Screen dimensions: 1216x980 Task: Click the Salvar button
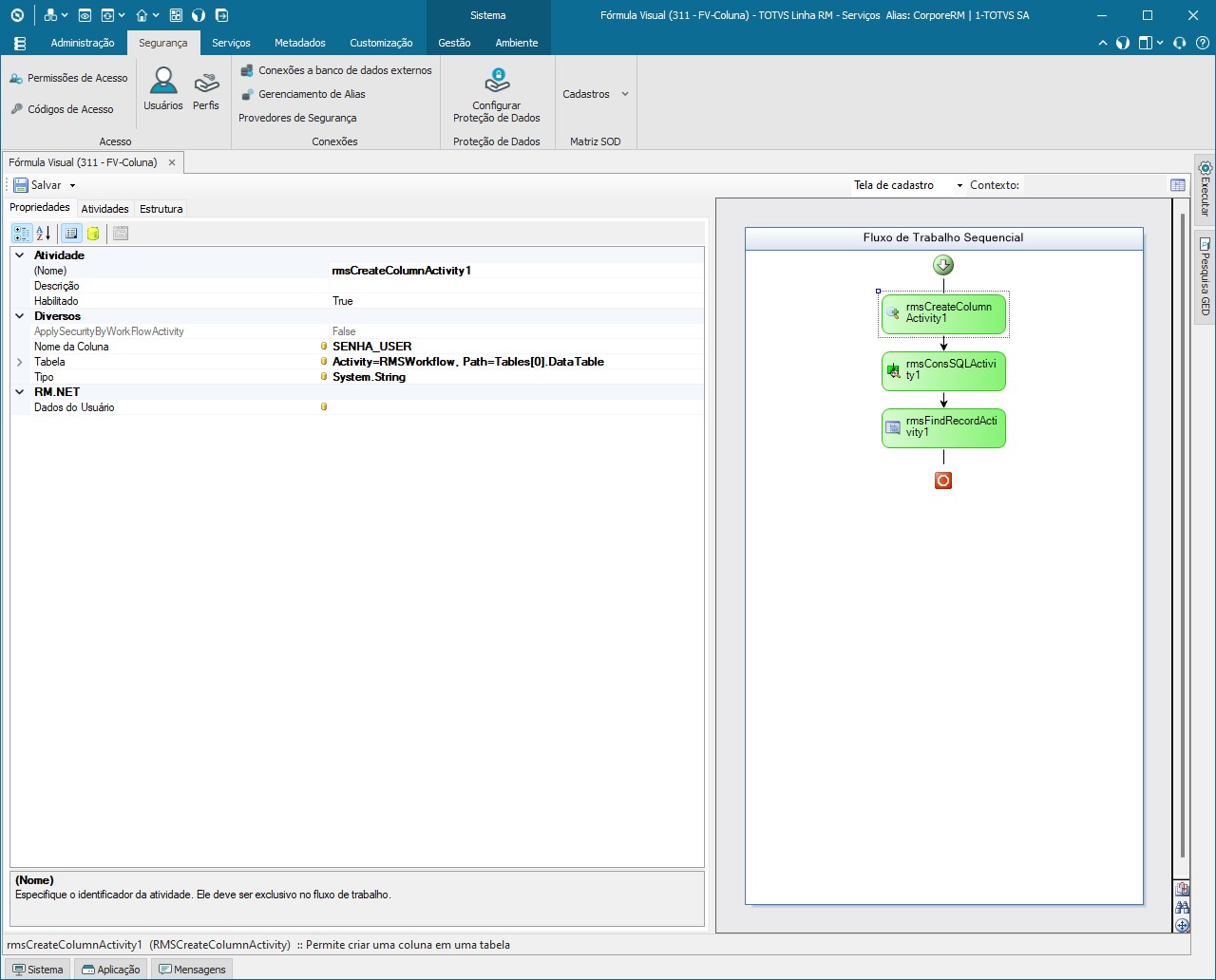tap(37, 185)
